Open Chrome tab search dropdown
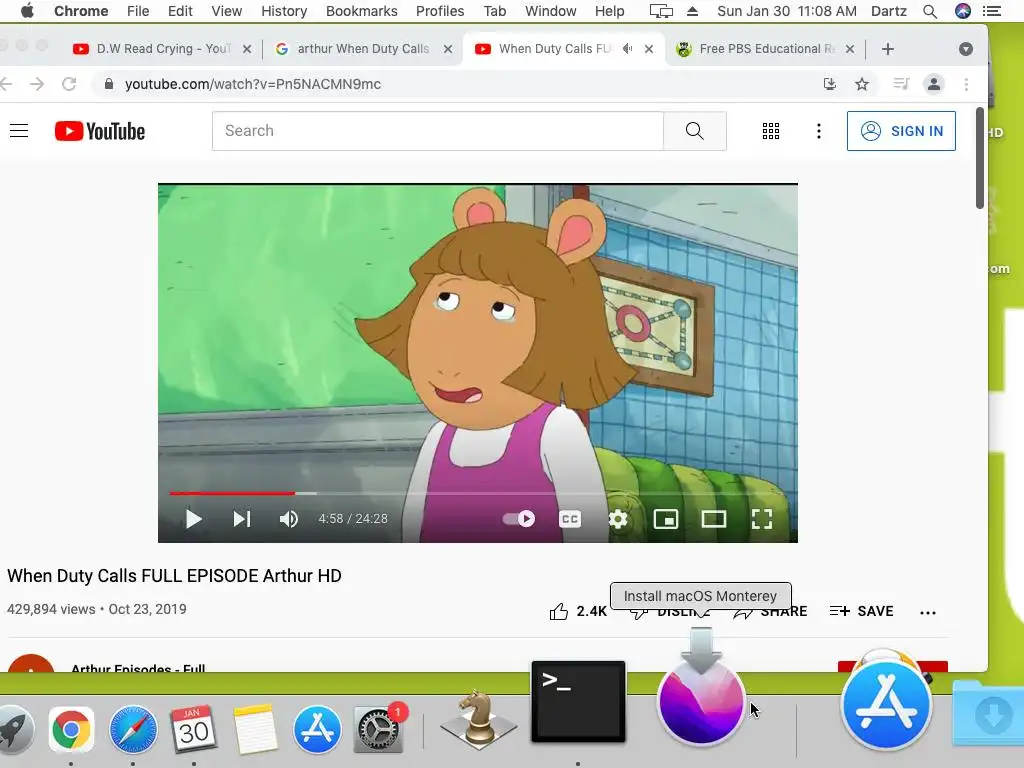1024x768 pixels. click(x=965, y=49)
